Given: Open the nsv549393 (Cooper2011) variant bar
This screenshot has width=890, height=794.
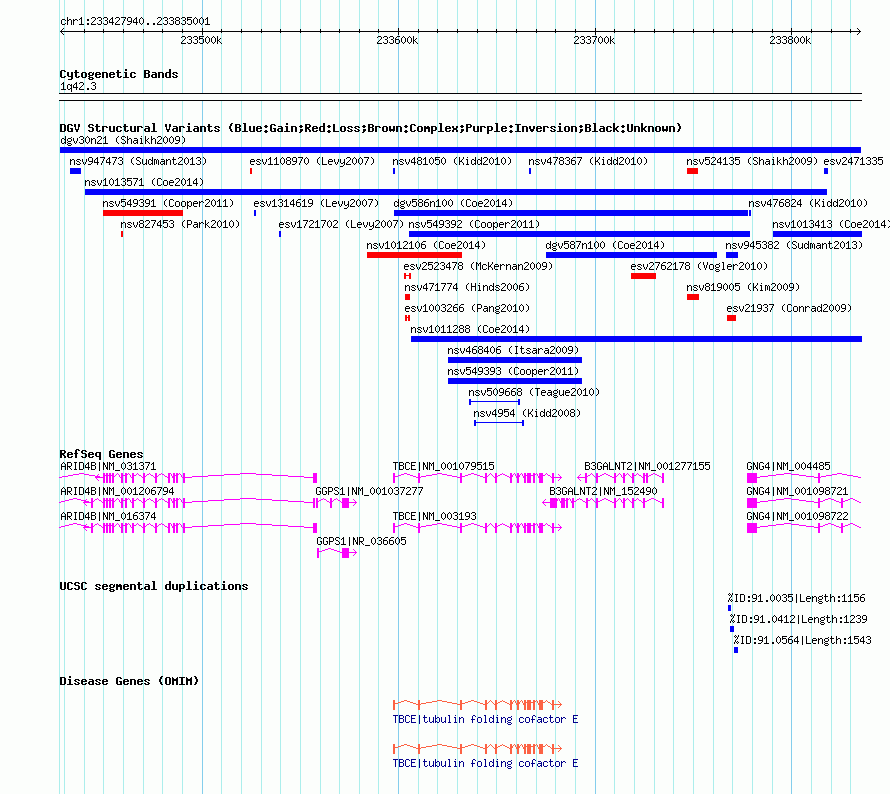Looking at the screenshot, I should tap(515, 381).
